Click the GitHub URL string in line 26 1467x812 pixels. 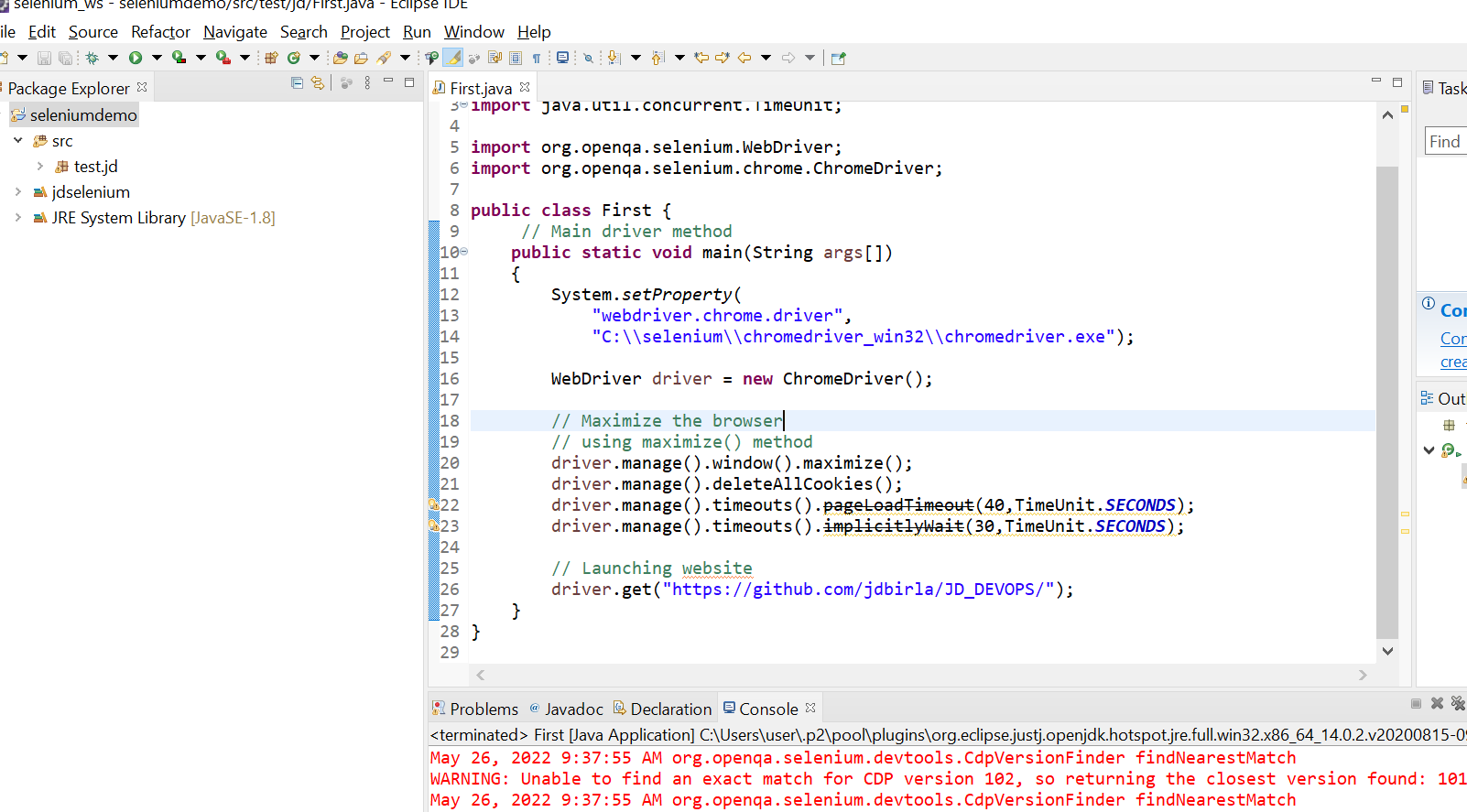pyautogui.click(x=859, y=589)
